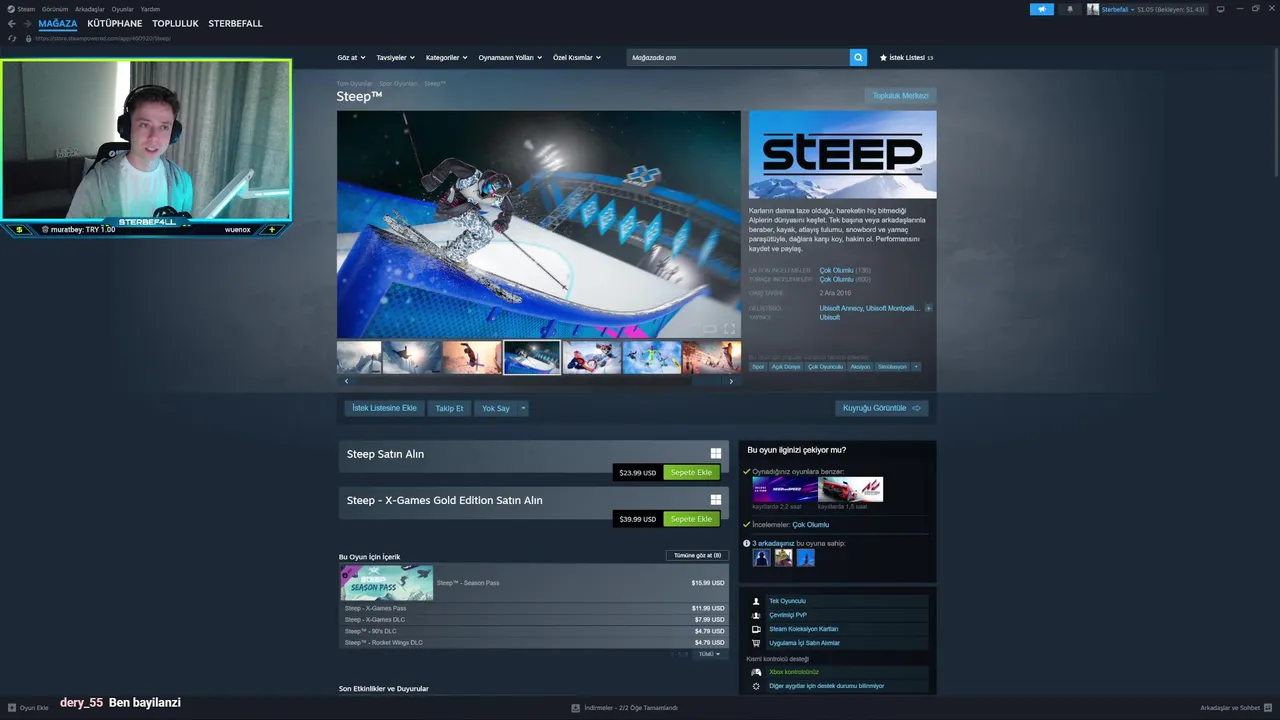This screenshot has width=1280, height=720.
Task: Add X-Games Gold Edition to cart
Action: (x=691, y=519)
